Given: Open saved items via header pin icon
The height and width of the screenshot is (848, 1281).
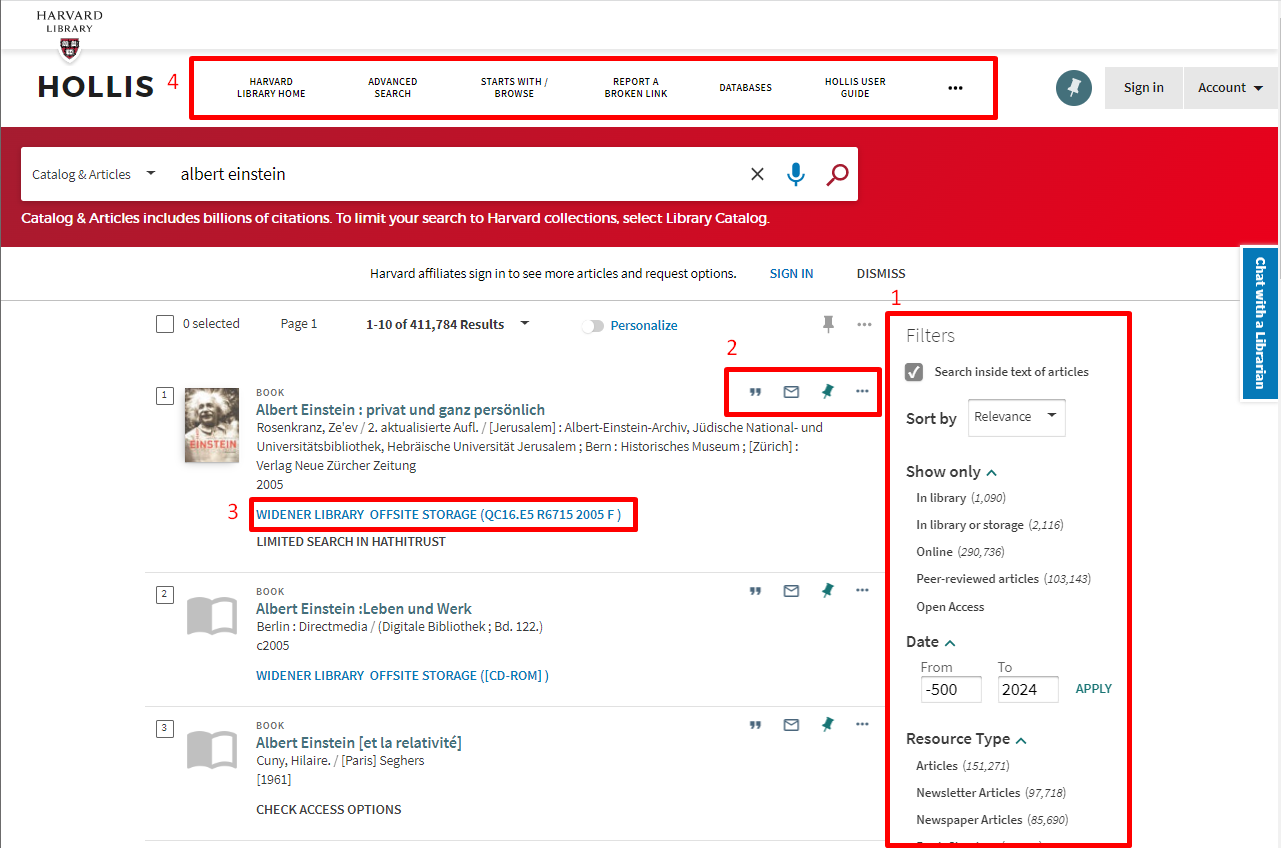Looking at the screenshot, I should point(1074,88).
